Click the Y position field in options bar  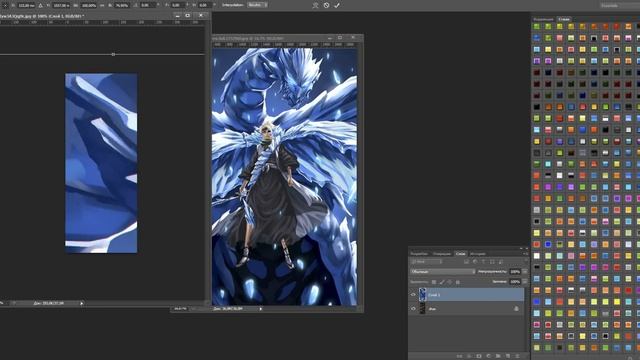pos(60,5)
